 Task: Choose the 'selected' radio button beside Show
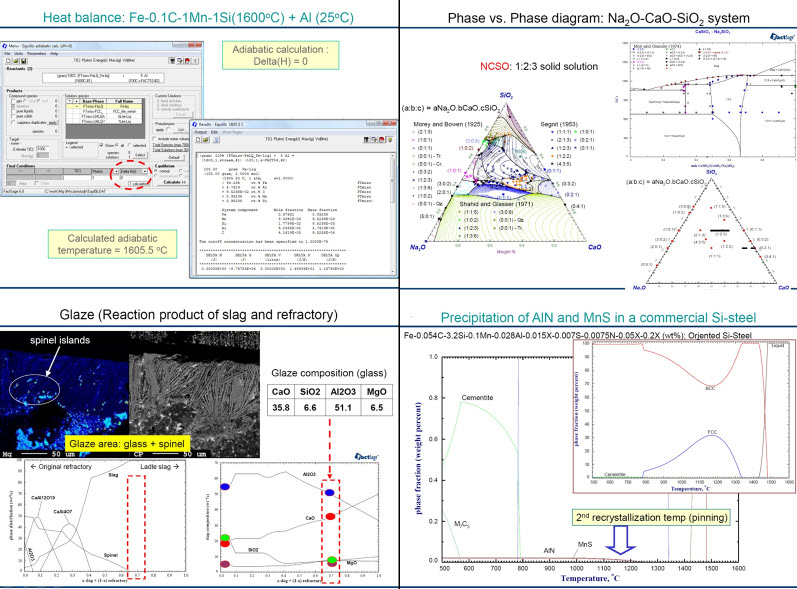(x=130, y=145)
